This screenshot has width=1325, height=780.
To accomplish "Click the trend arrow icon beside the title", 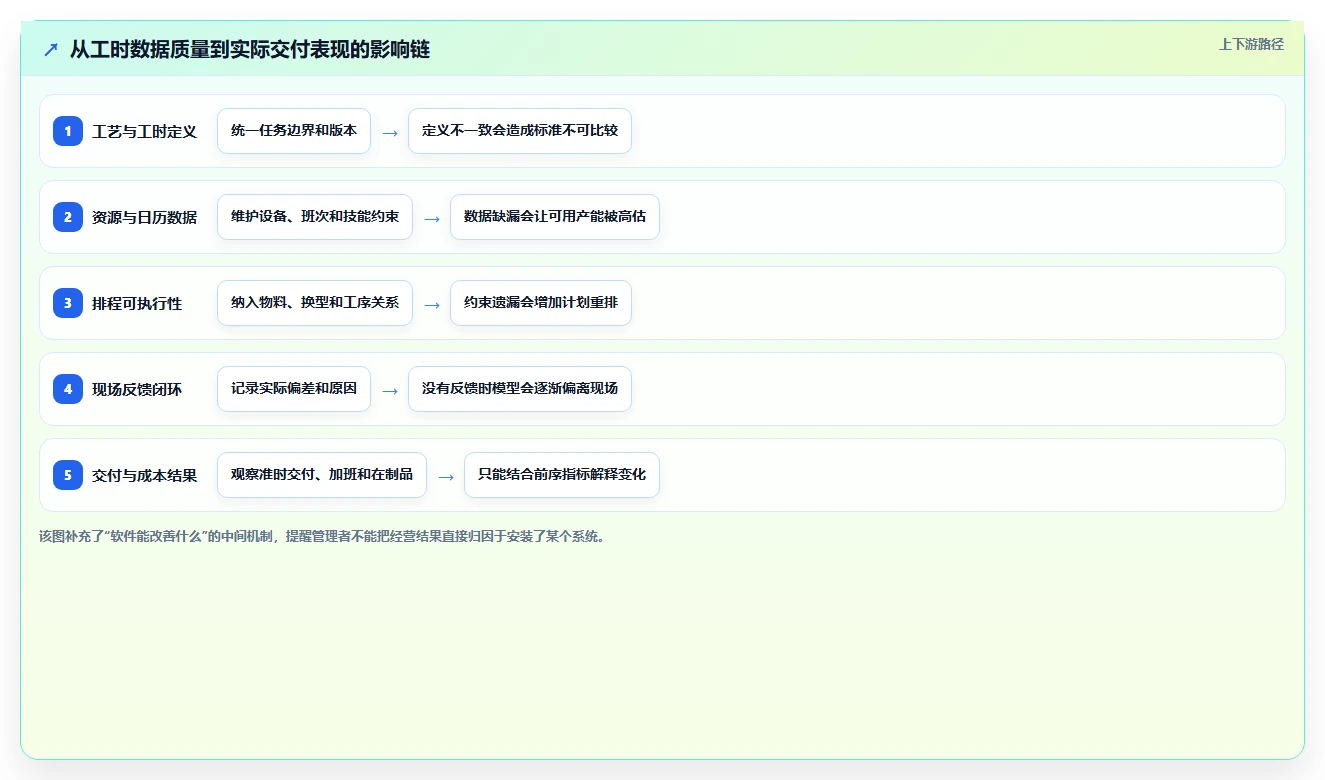I will point(51,49).
